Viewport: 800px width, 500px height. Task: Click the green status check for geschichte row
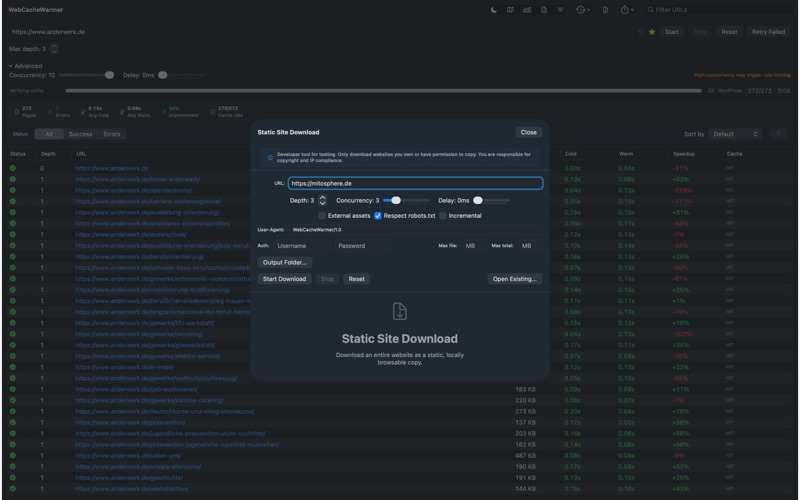pyautogui.click(x=13, y=478)
